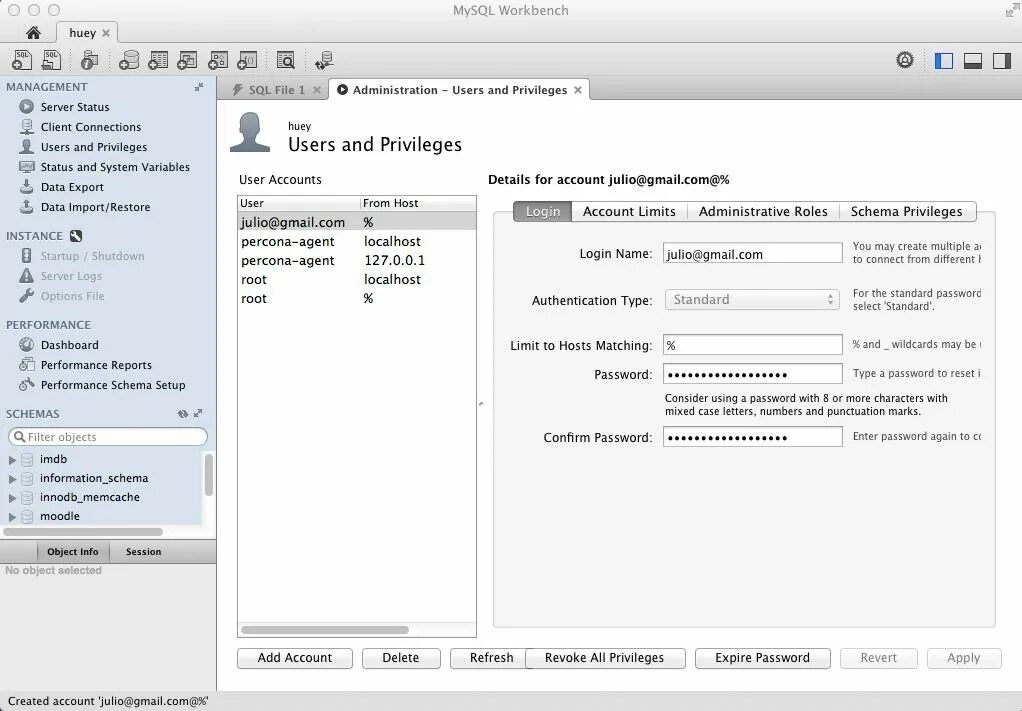The image size is (1022, 711).
Task: Create new function toolbar icon
Action: (247, 60)
